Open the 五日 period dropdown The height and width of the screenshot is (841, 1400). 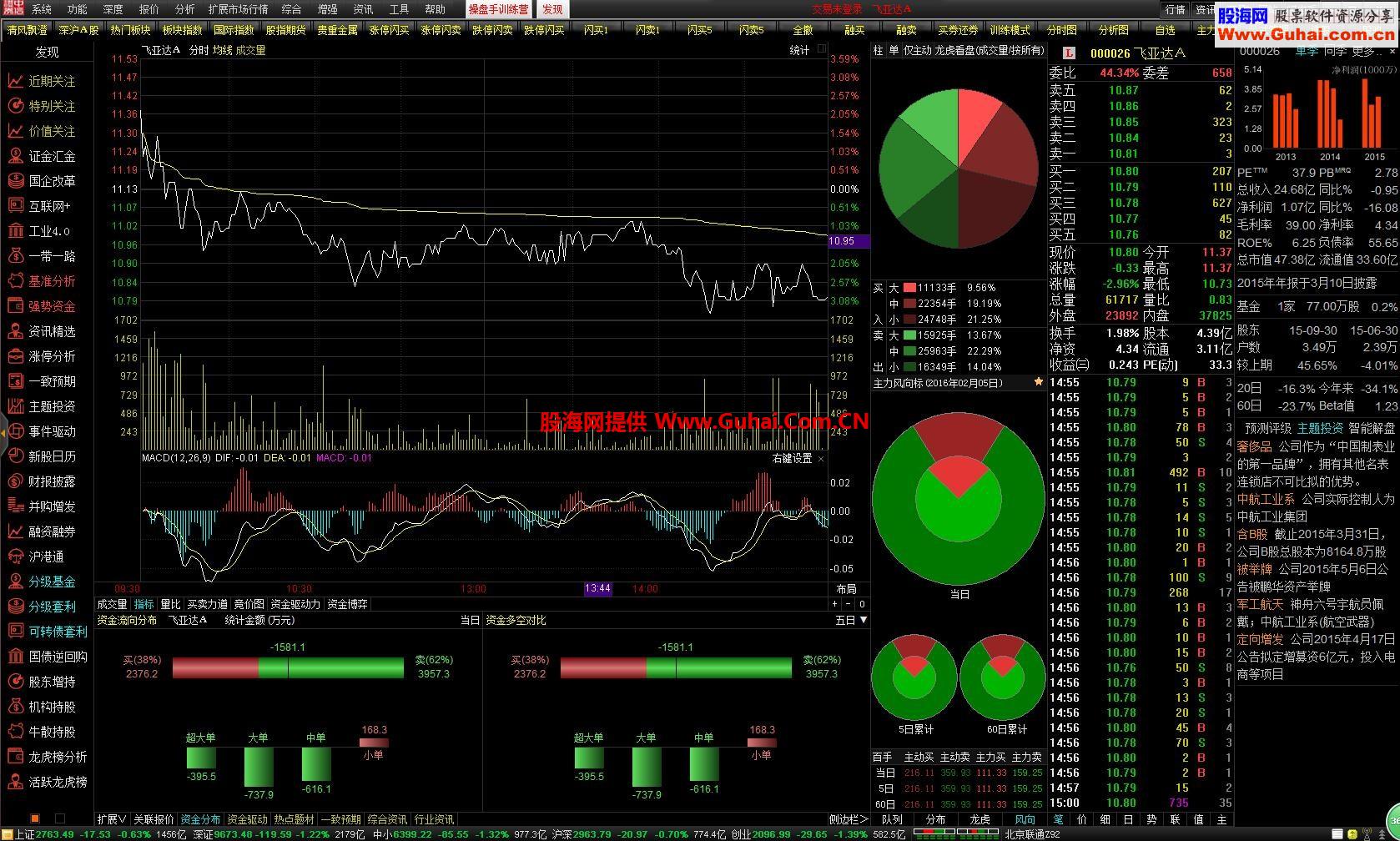pyautogui.click(x=851, y=620)
